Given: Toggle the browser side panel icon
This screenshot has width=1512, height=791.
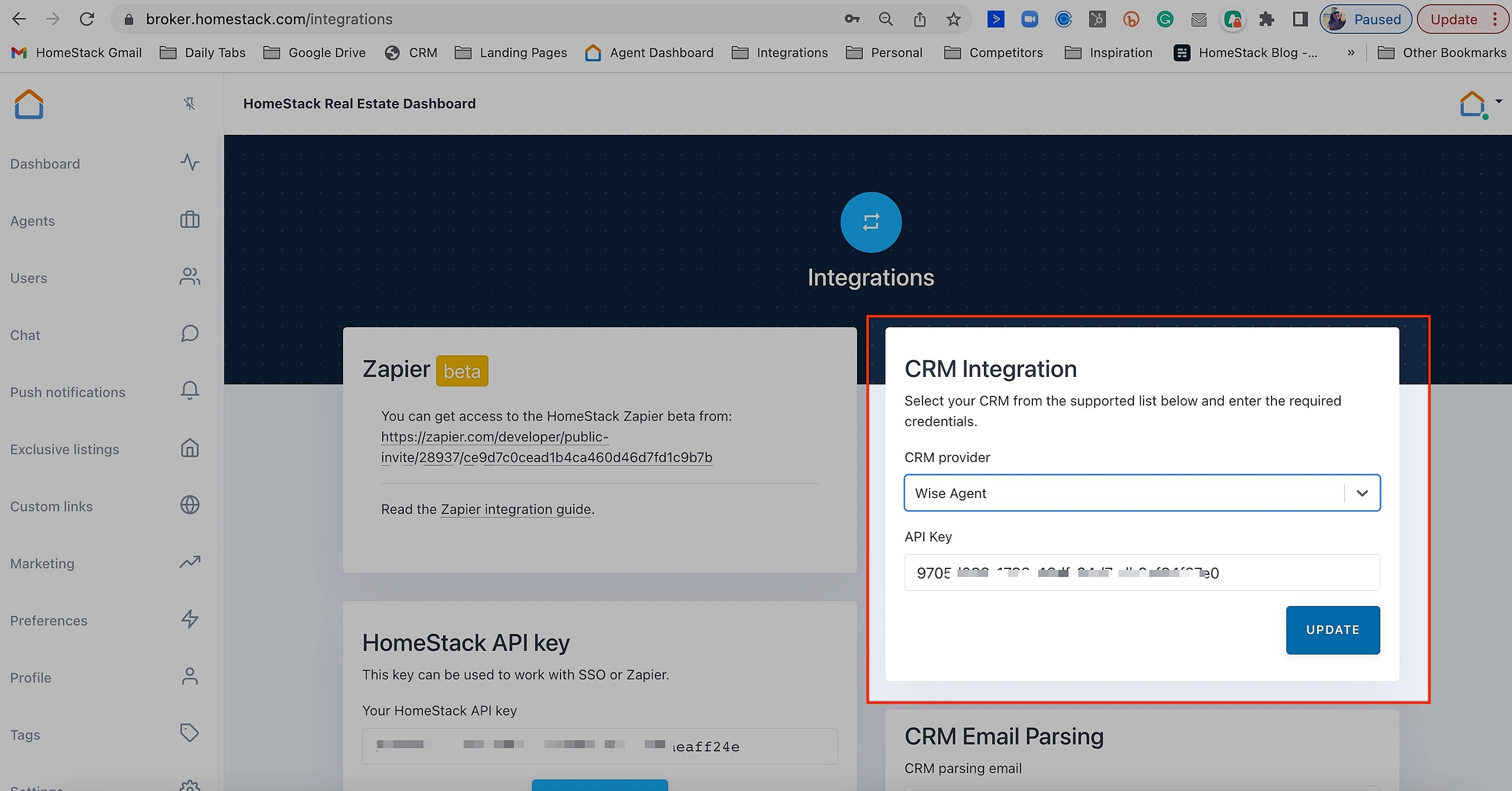Looking at the screenshot, I should (1300, 19).
